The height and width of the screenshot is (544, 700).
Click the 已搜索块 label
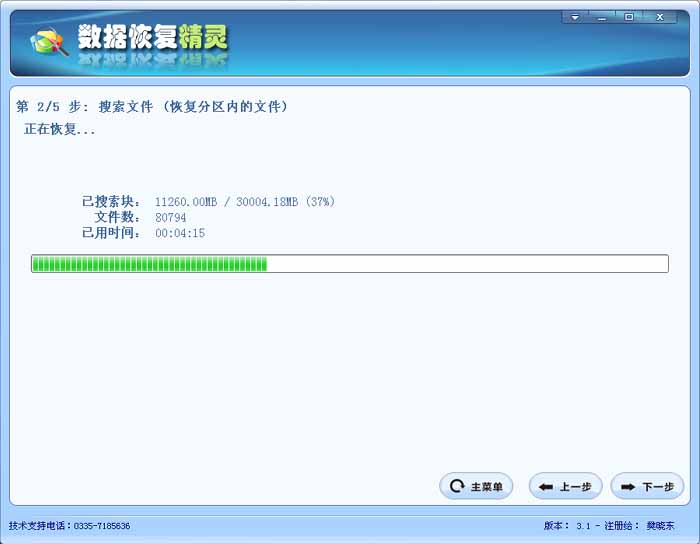[111, 202]
